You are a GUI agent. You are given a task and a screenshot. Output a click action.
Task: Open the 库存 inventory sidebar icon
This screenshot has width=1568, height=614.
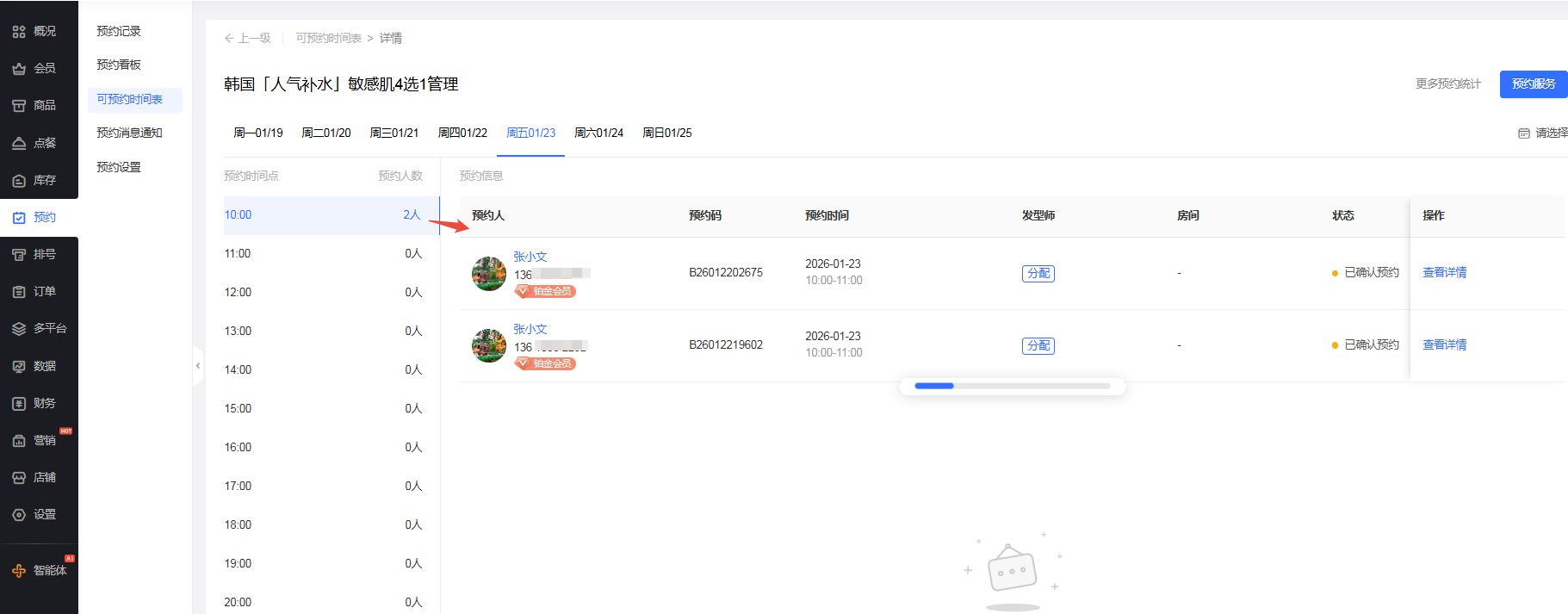click(x=19, y=180)
